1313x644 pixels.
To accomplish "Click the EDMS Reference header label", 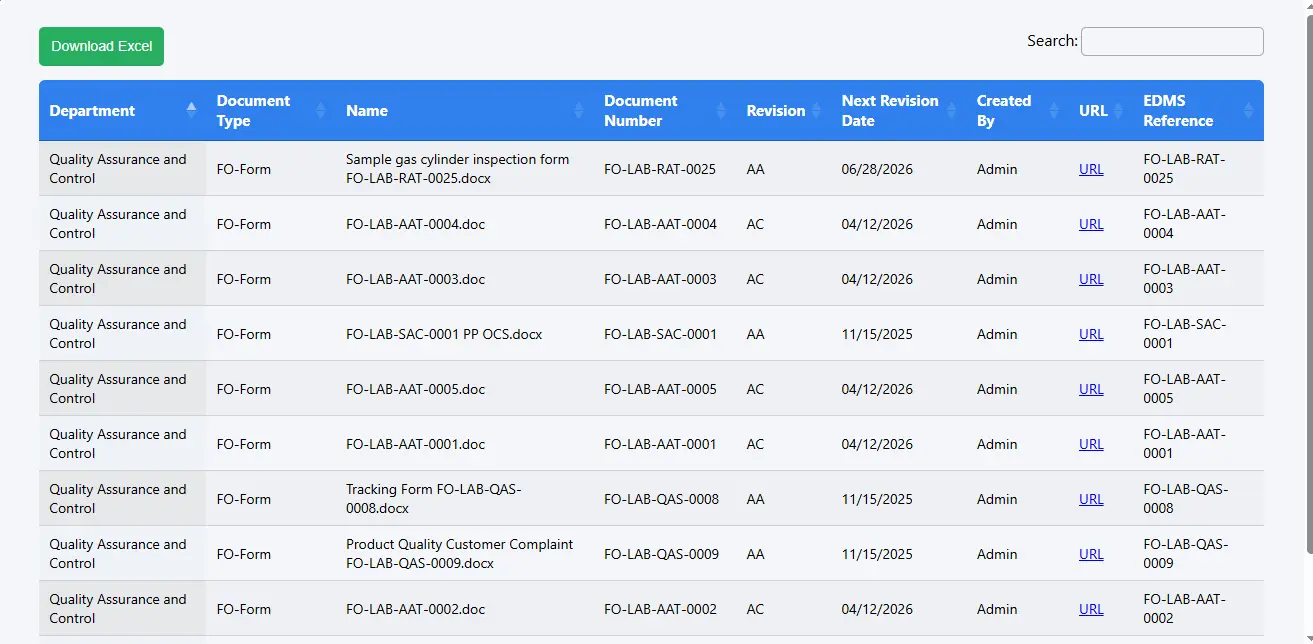I will tap(1178, 111).
